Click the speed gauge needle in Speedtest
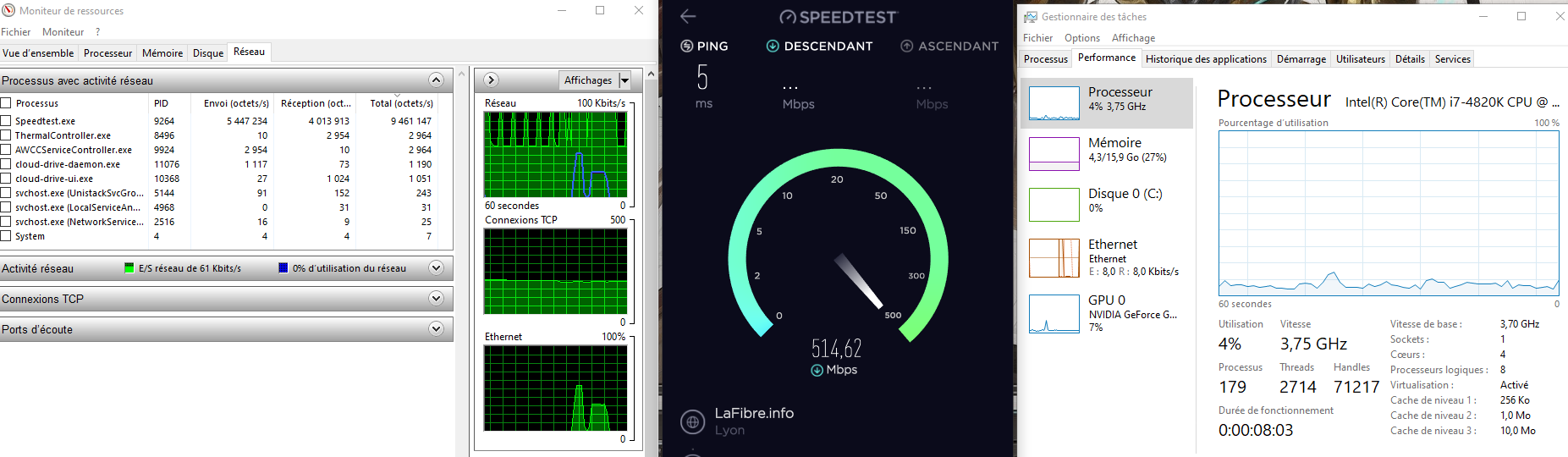The height and width of the screenshot is (457, 1568). click(x=859, y=281)
